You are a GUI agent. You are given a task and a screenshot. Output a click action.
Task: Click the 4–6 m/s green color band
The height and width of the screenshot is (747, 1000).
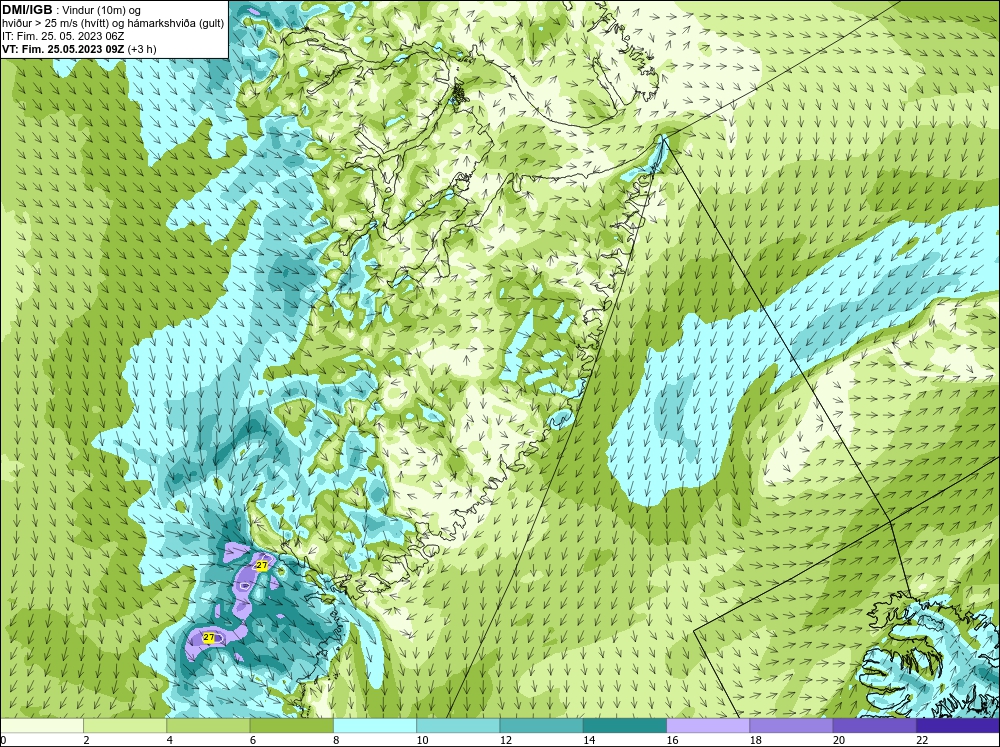pos(208,726)
